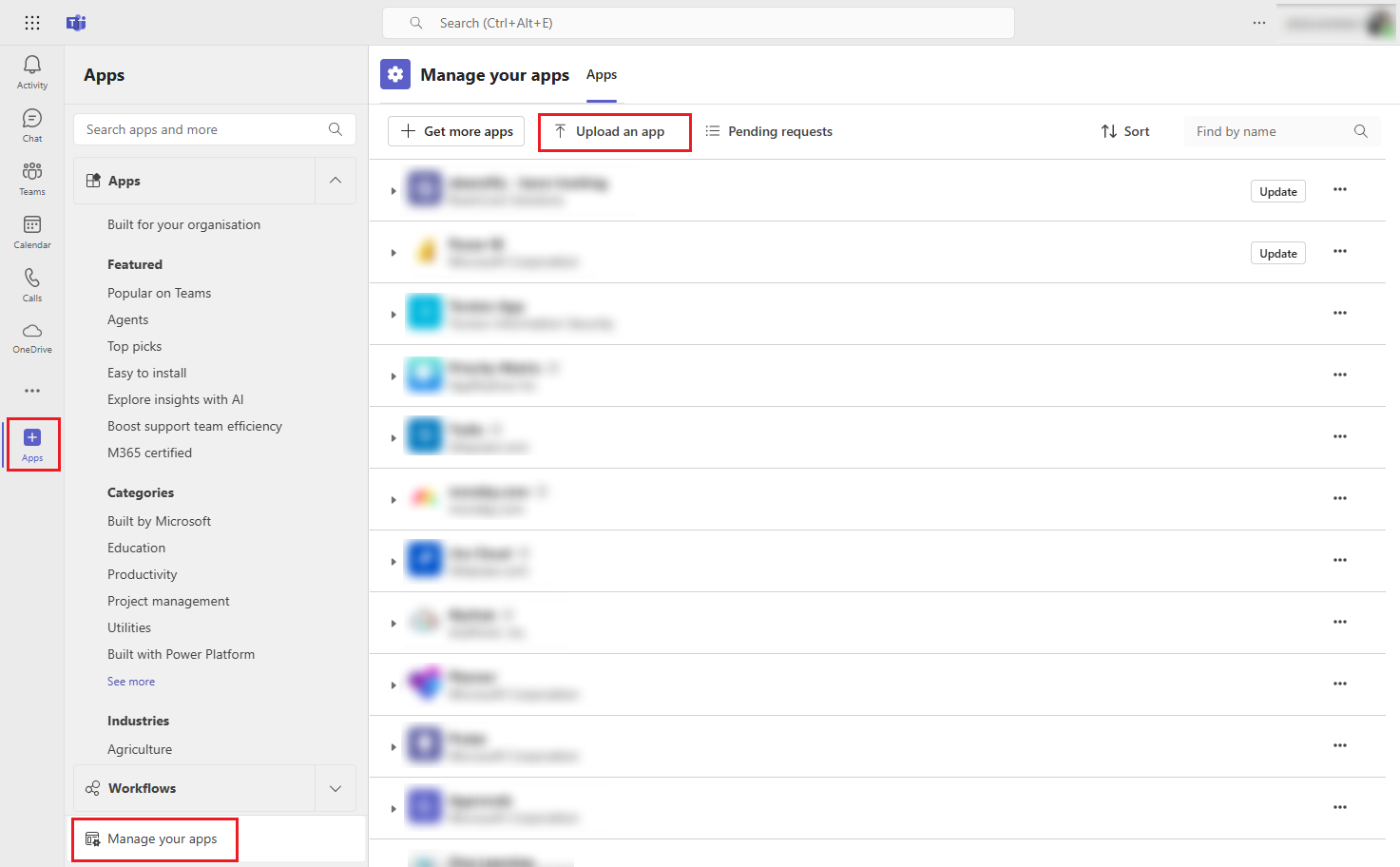
Task: Switch to the Apps tab
Action: [601, 74]
